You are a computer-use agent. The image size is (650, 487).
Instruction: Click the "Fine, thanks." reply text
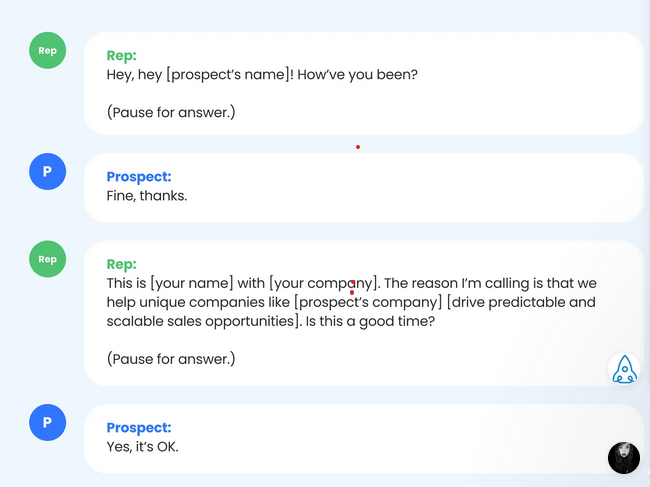[147, 196]
